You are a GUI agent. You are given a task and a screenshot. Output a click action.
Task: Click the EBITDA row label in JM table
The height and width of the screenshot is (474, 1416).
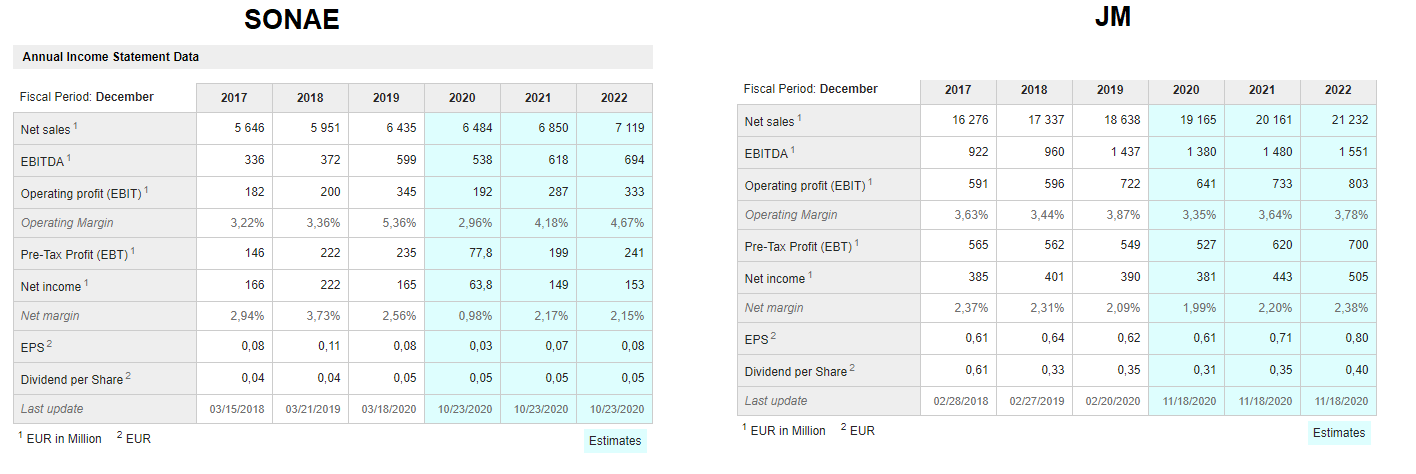tap(767, 153)
